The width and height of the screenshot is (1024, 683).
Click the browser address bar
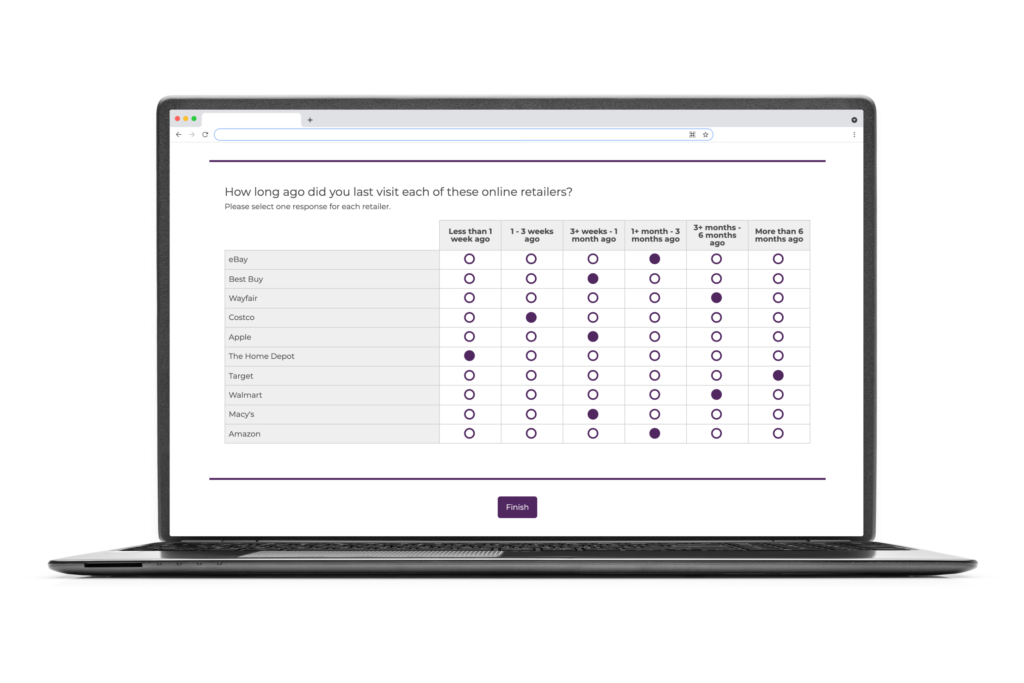click(450, 134)
